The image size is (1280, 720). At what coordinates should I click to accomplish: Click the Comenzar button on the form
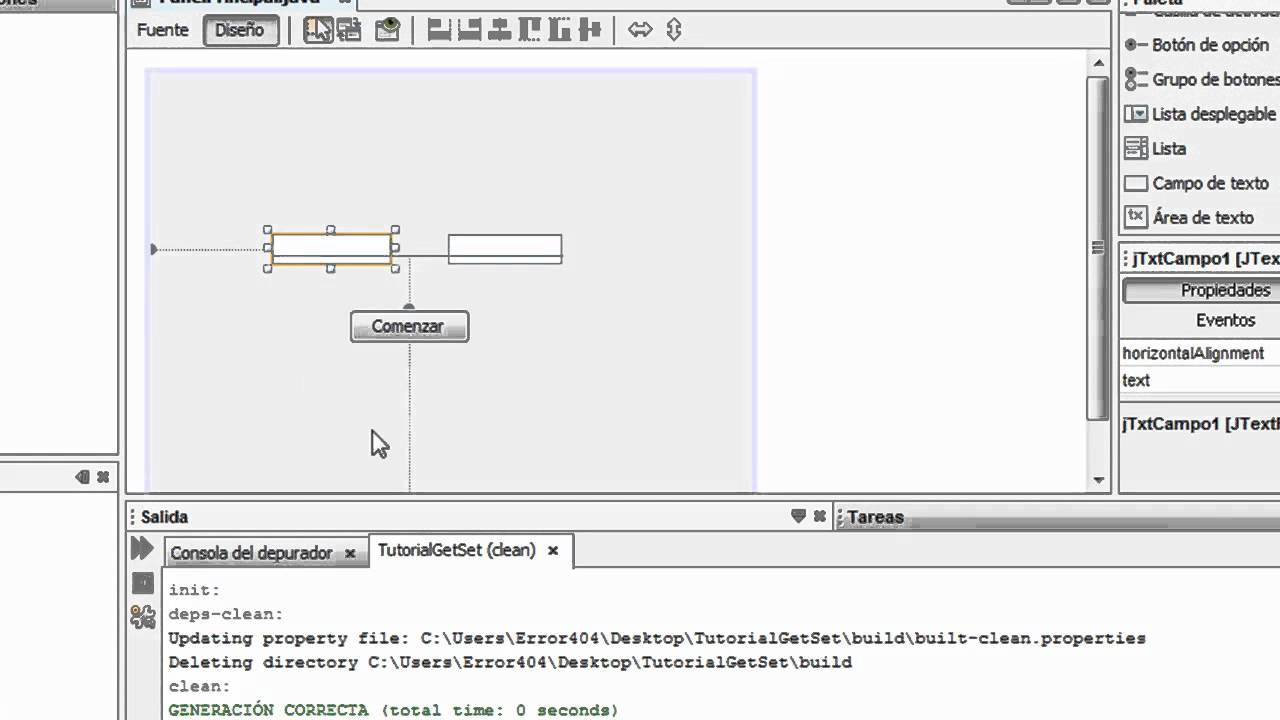coord(409,326)
